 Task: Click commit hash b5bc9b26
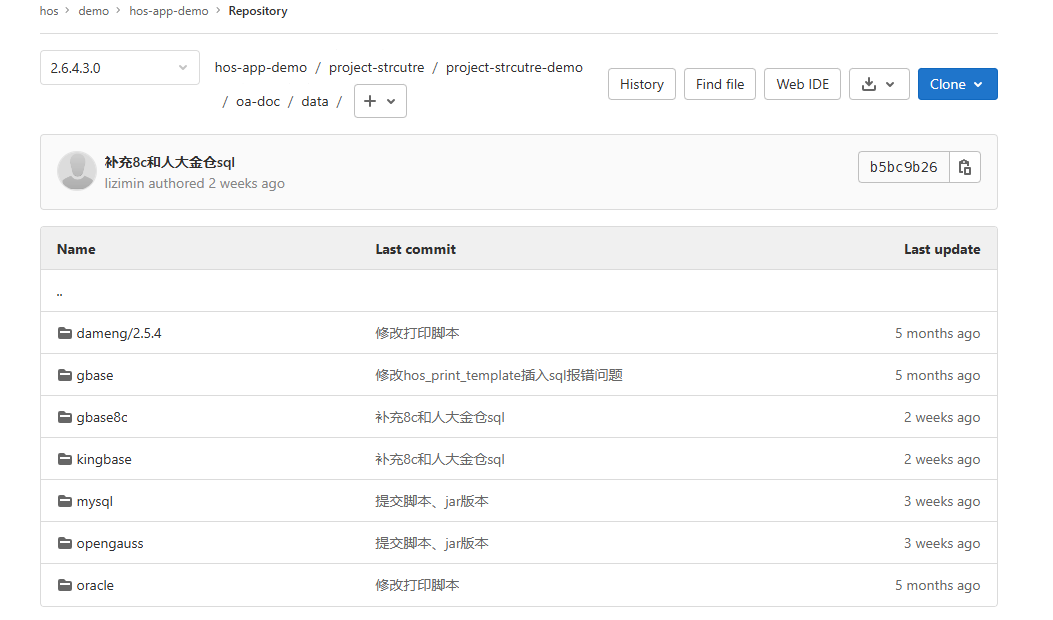[x=903, y=168]
